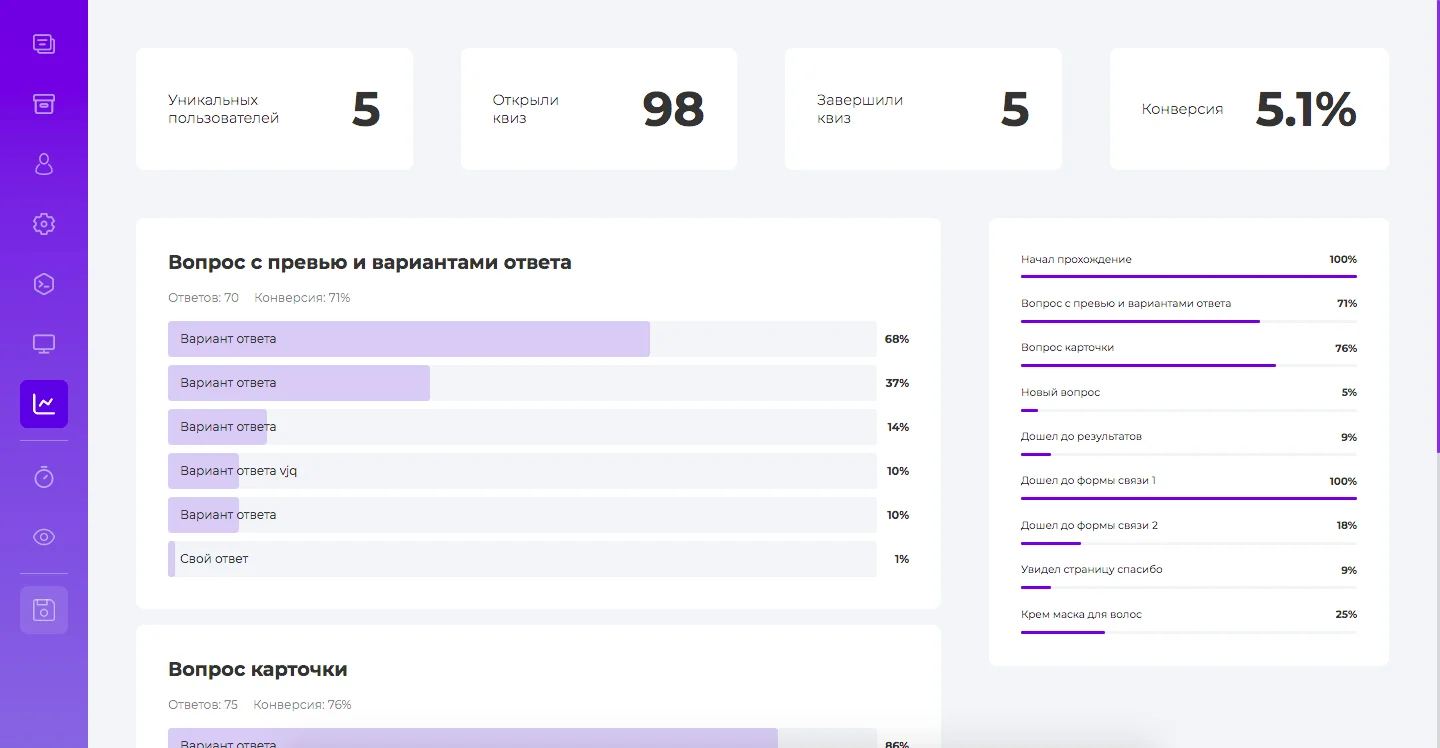Click the 'Завершили квиз' stat card

click(x=923, y=109)
